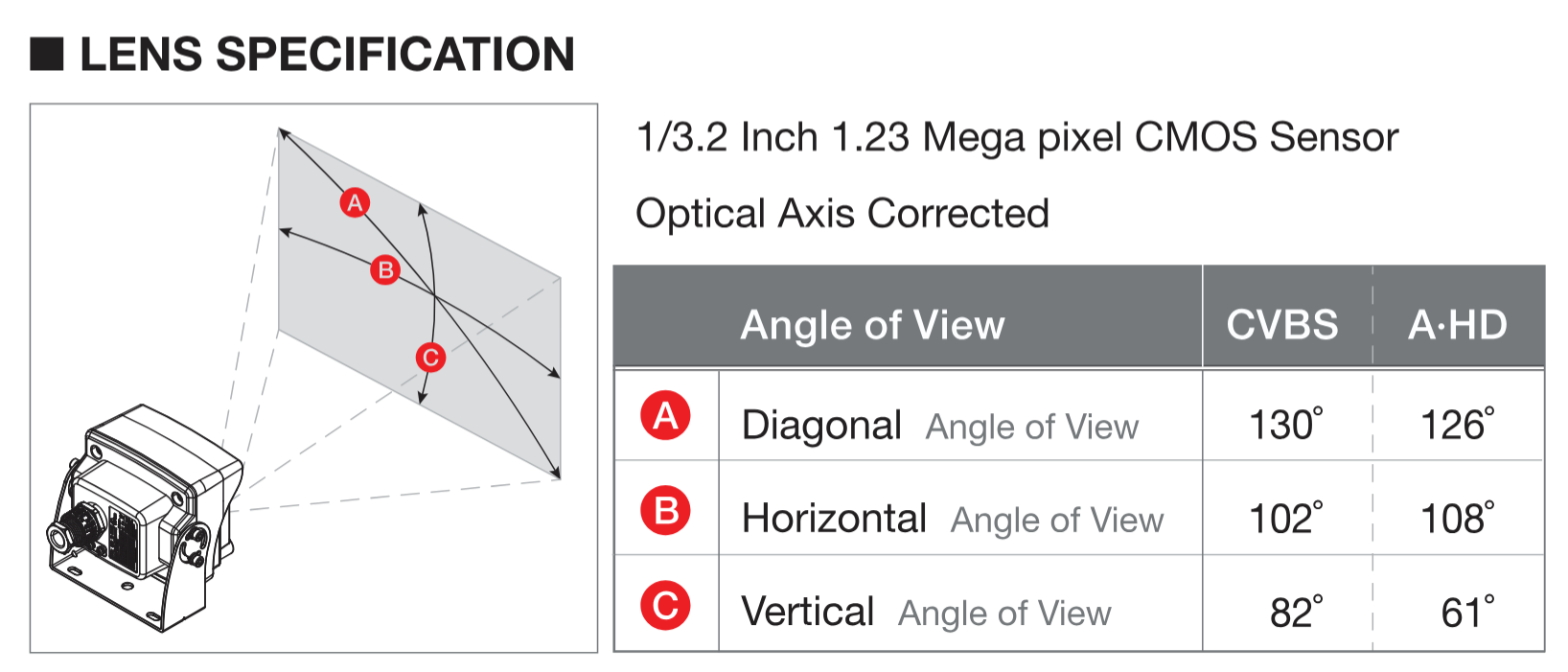The image size is (1568, 672).
Task: Click the Angle of View table header
Action: [872, 325]
